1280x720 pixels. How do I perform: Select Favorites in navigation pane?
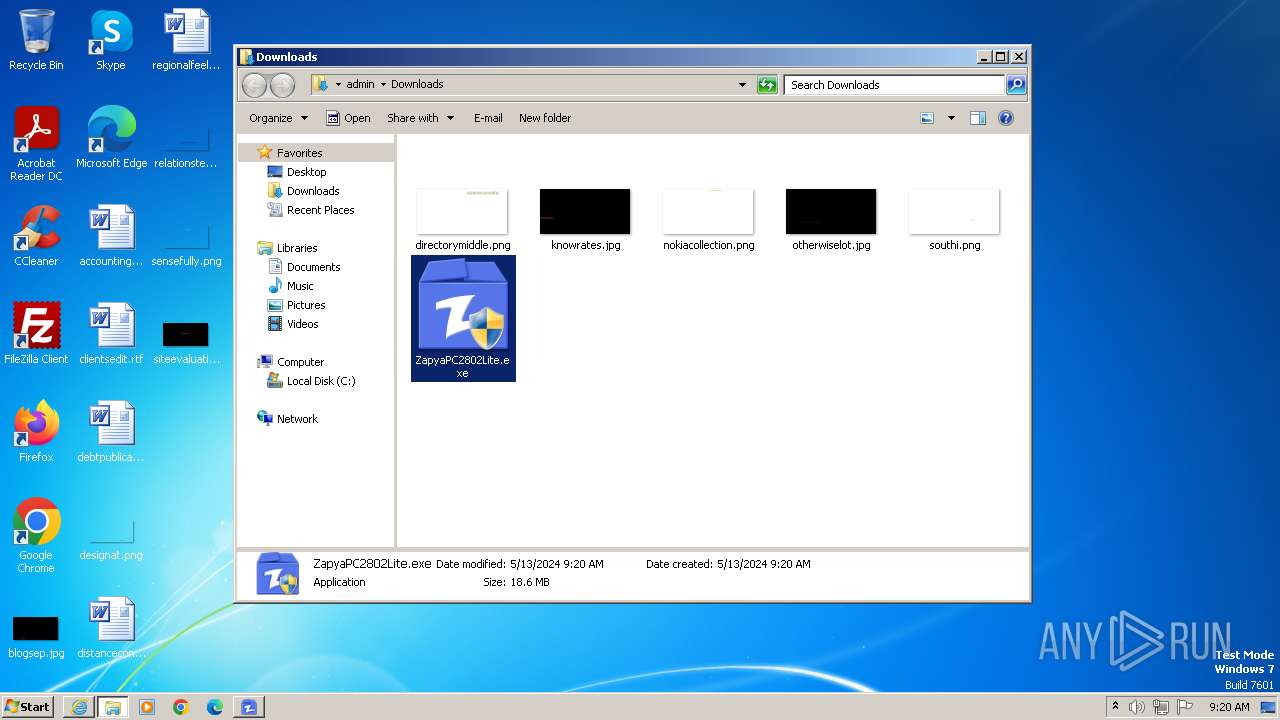point(299,153)
